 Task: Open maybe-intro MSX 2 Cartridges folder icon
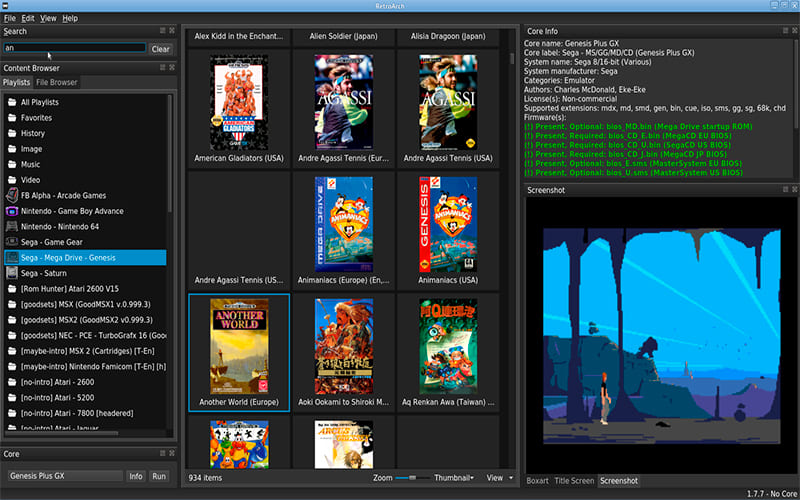(x=12, y=351)
